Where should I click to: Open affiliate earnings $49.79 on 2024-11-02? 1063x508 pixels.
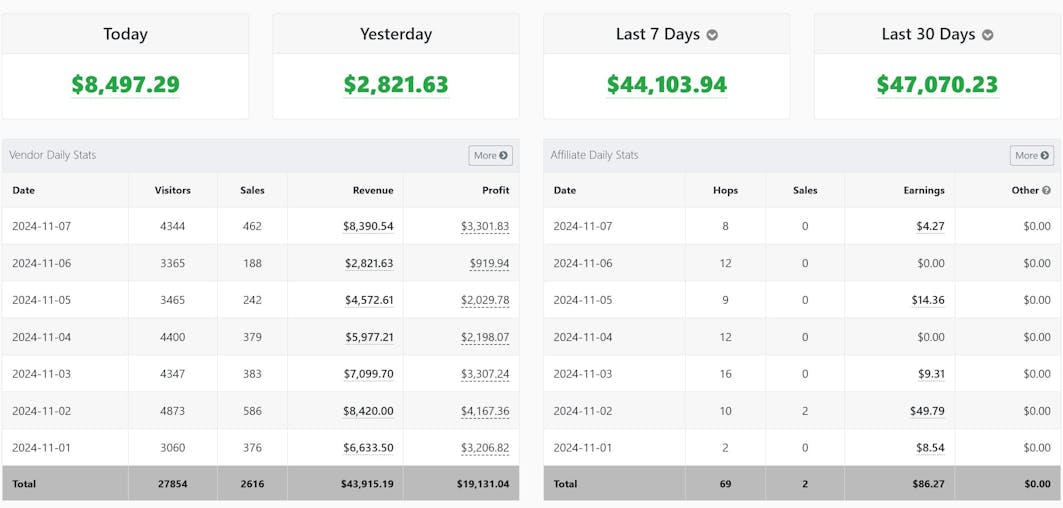click(x=928, y=411)
